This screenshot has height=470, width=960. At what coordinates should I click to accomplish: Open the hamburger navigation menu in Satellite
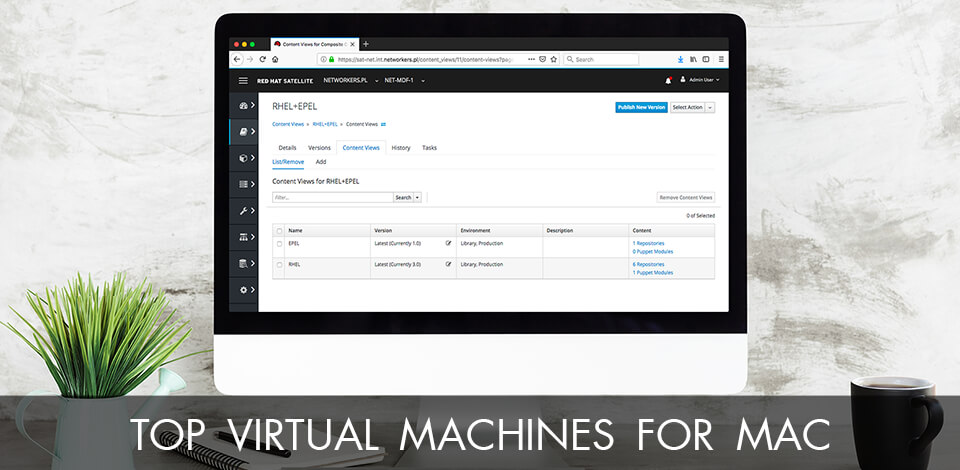pos(242,80)
